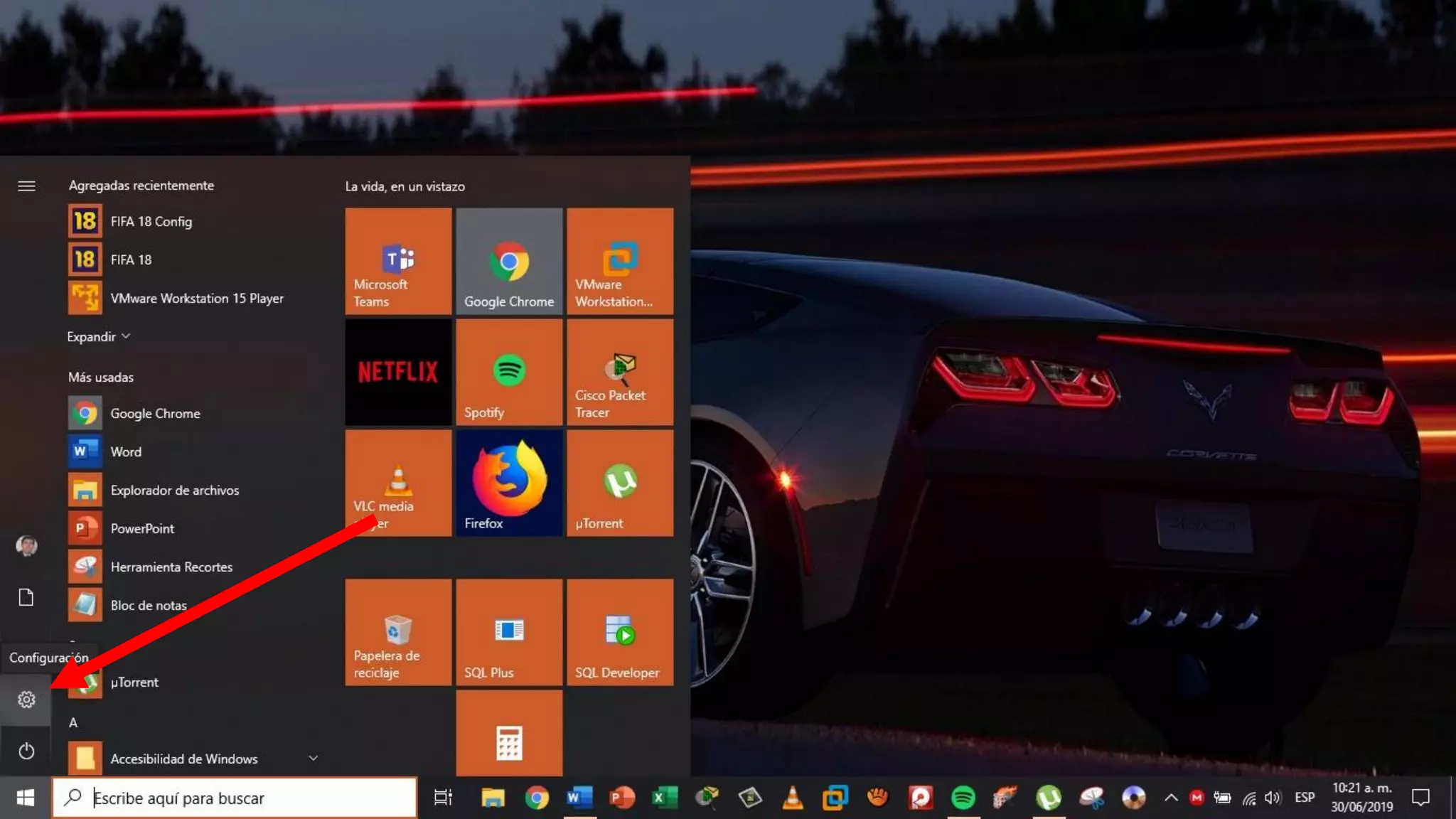
Task: Click the Excel taskbar icon
Action: coord(665,798)
